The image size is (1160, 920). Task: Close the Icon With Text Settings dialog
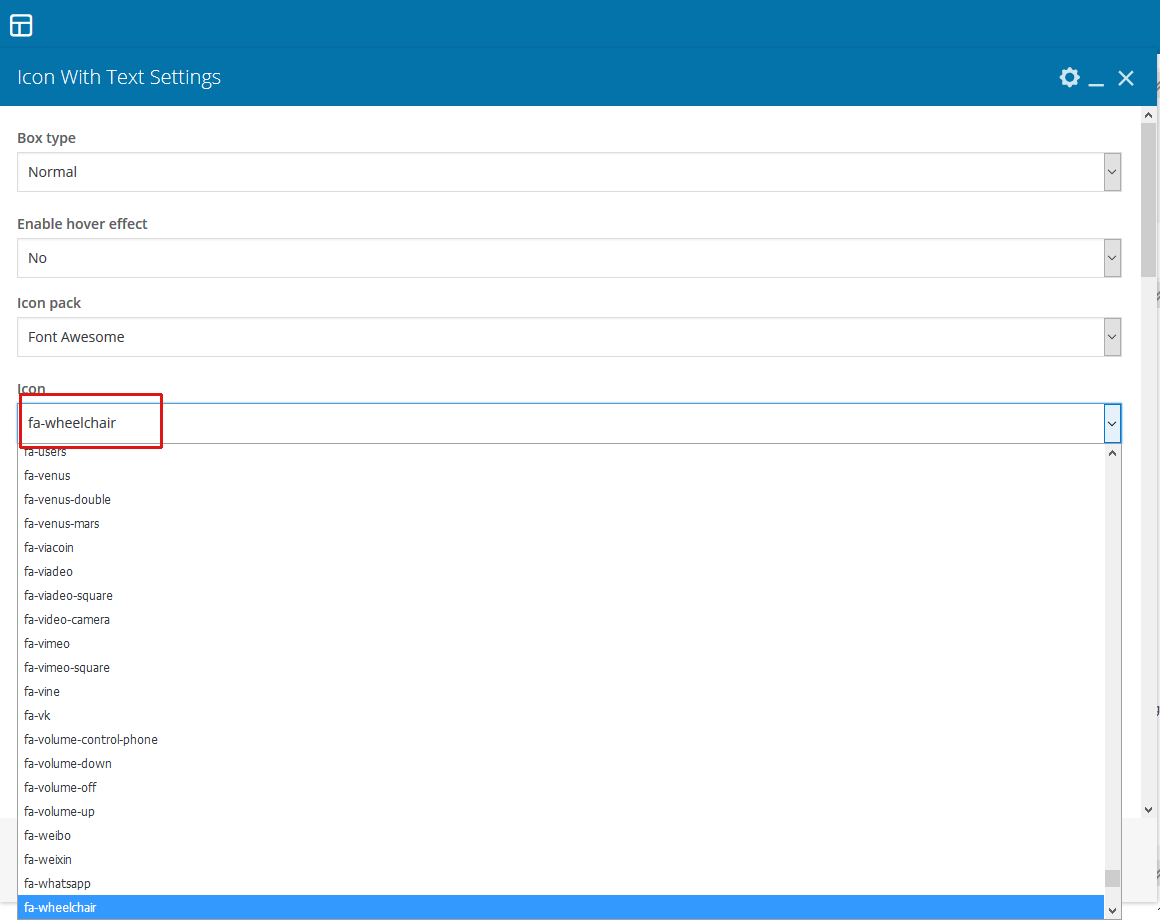tap(1126, 78)
